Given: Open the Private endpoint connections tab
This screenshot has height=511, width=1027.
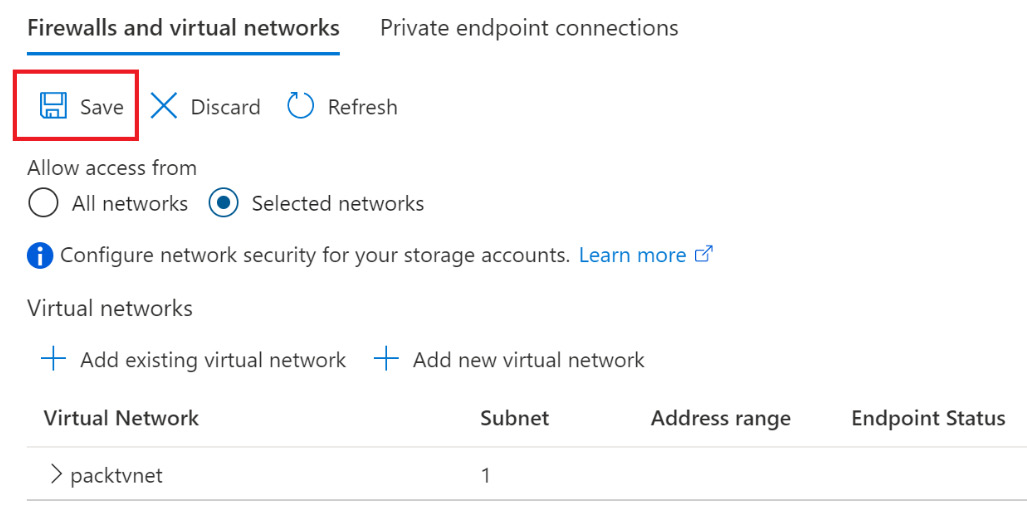Looking at the screenshot, I should pos(529,28).
